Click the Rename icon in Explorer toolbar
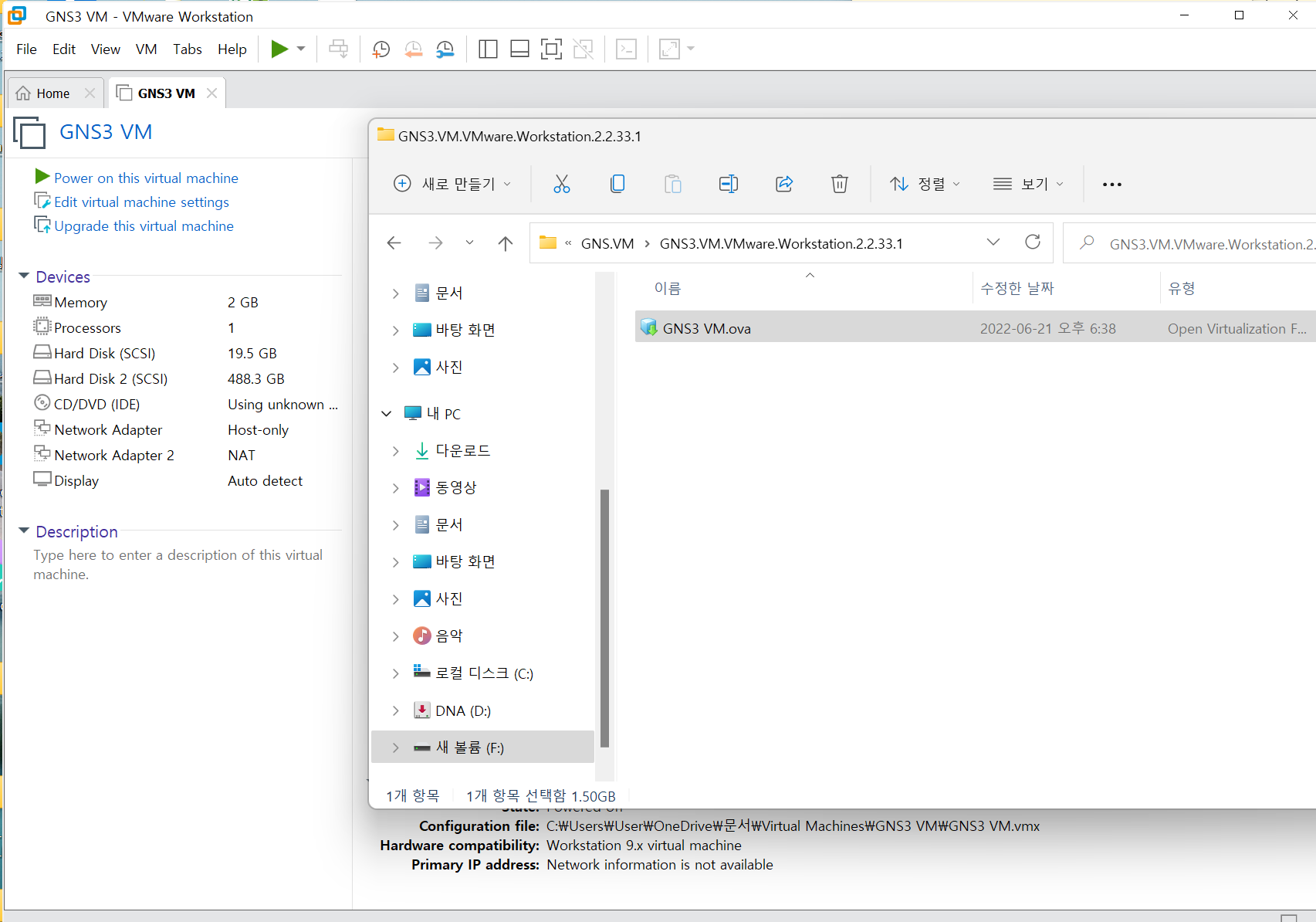This screenshot has width=1316, height=922. 729,184
